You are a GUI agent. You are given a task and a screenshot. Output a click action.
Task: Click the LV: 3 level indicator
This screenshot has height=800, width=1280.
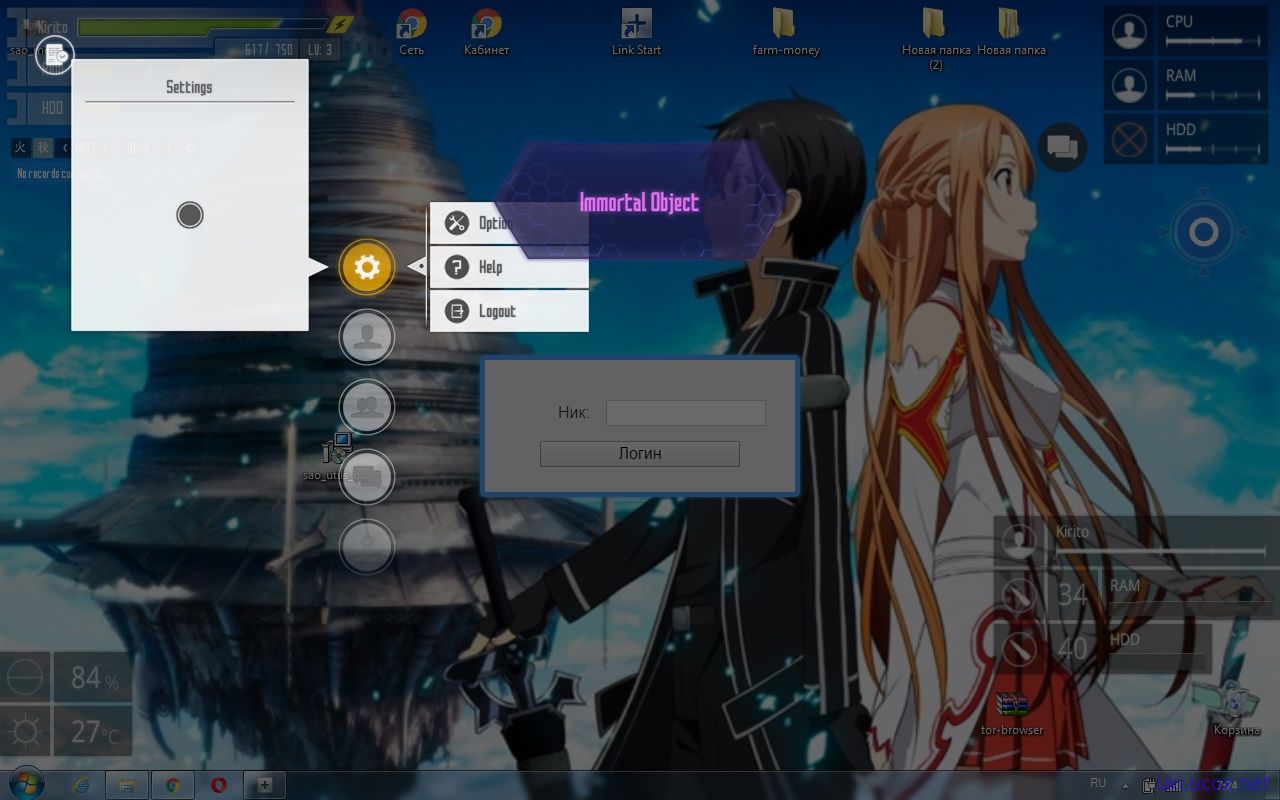pyautogui.click(x=320, y=49)
